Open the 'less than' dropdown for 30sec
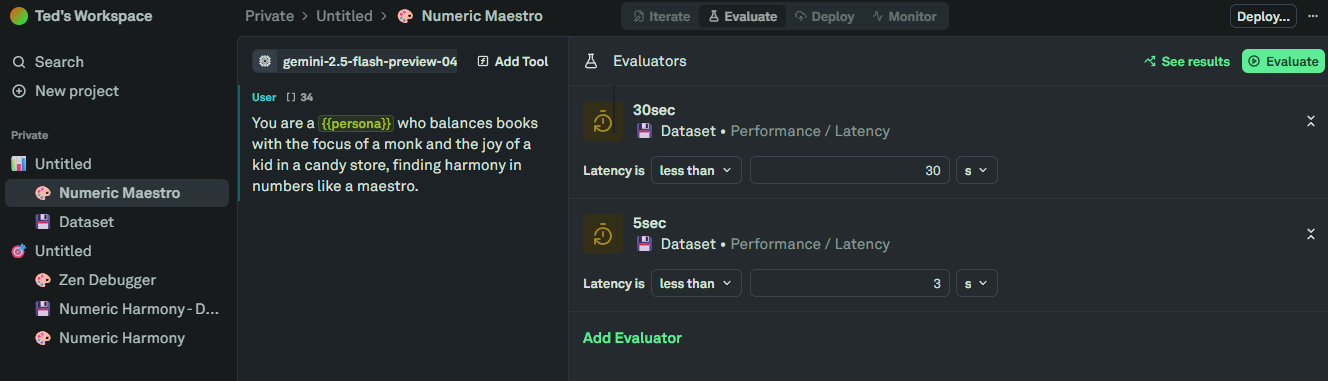 [x=696, y=171]
